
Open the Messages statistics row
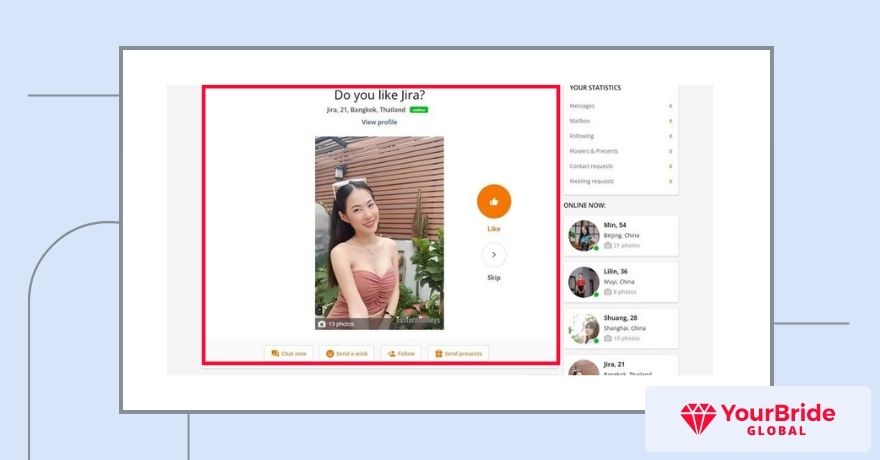(x=621, y=106)
